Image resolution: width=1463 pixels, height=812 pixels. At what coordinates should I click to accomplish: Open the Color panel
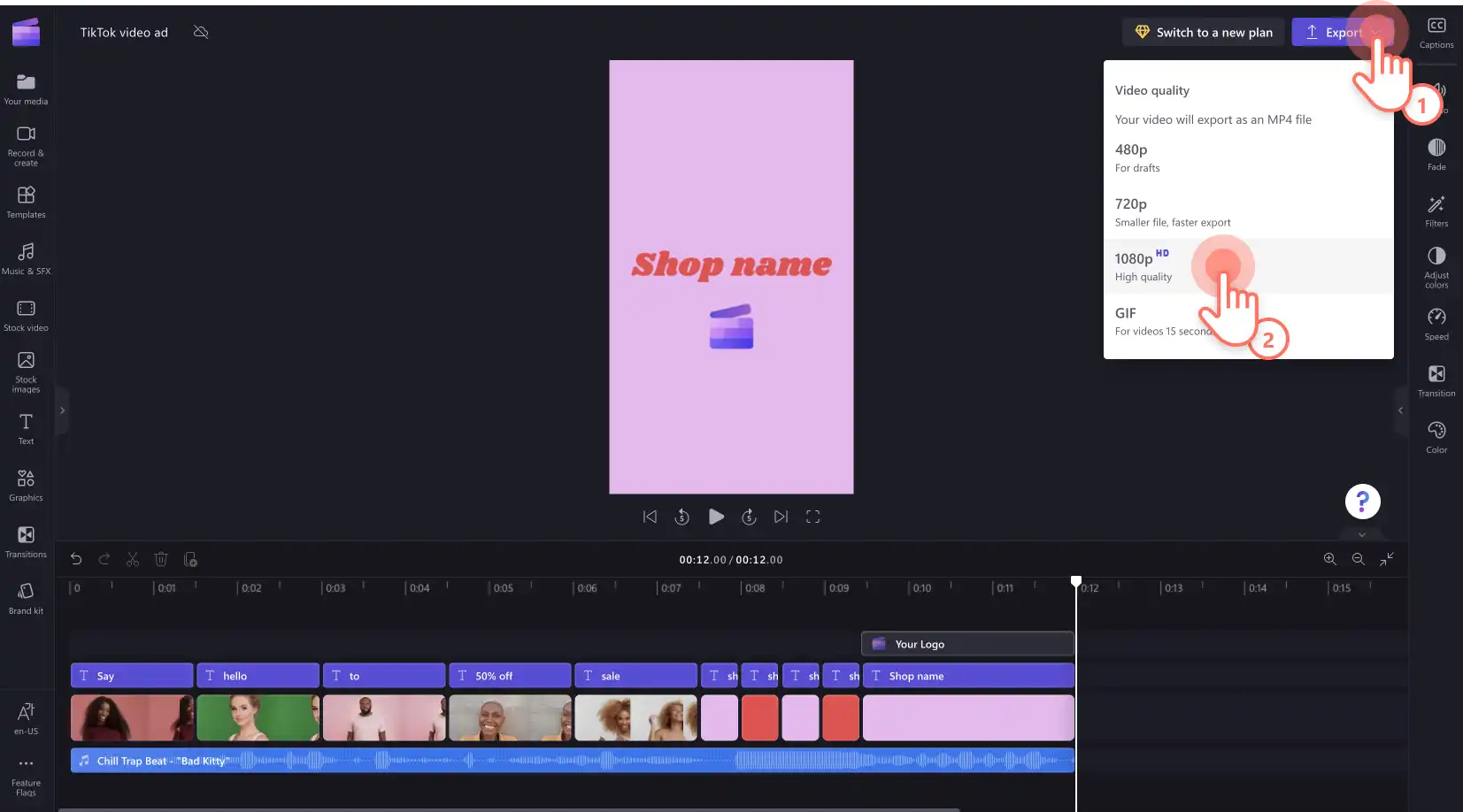click(1436, 438)
